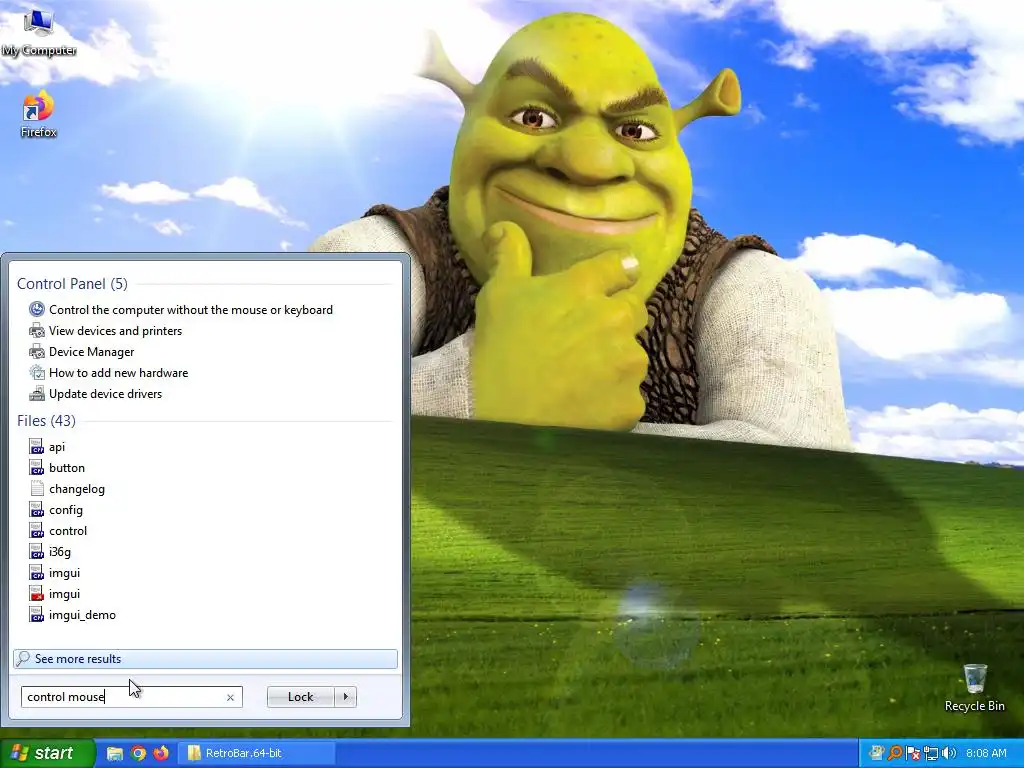Click the icon next to Device Manager
1024x768 pixels.
tap(37, 351)
